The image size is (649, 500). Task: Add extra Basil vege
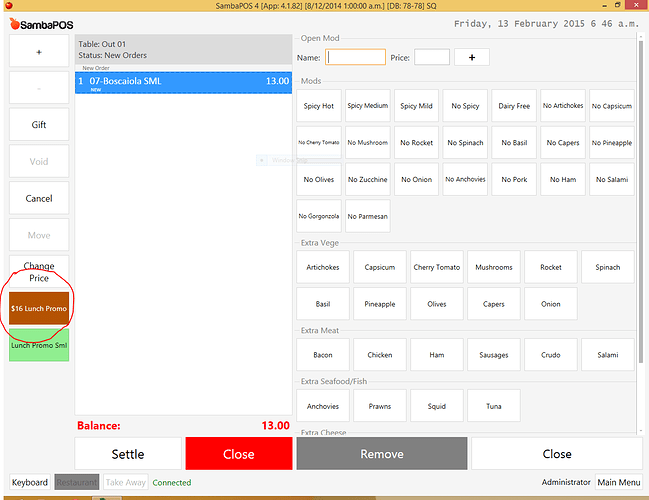(323, 304)
